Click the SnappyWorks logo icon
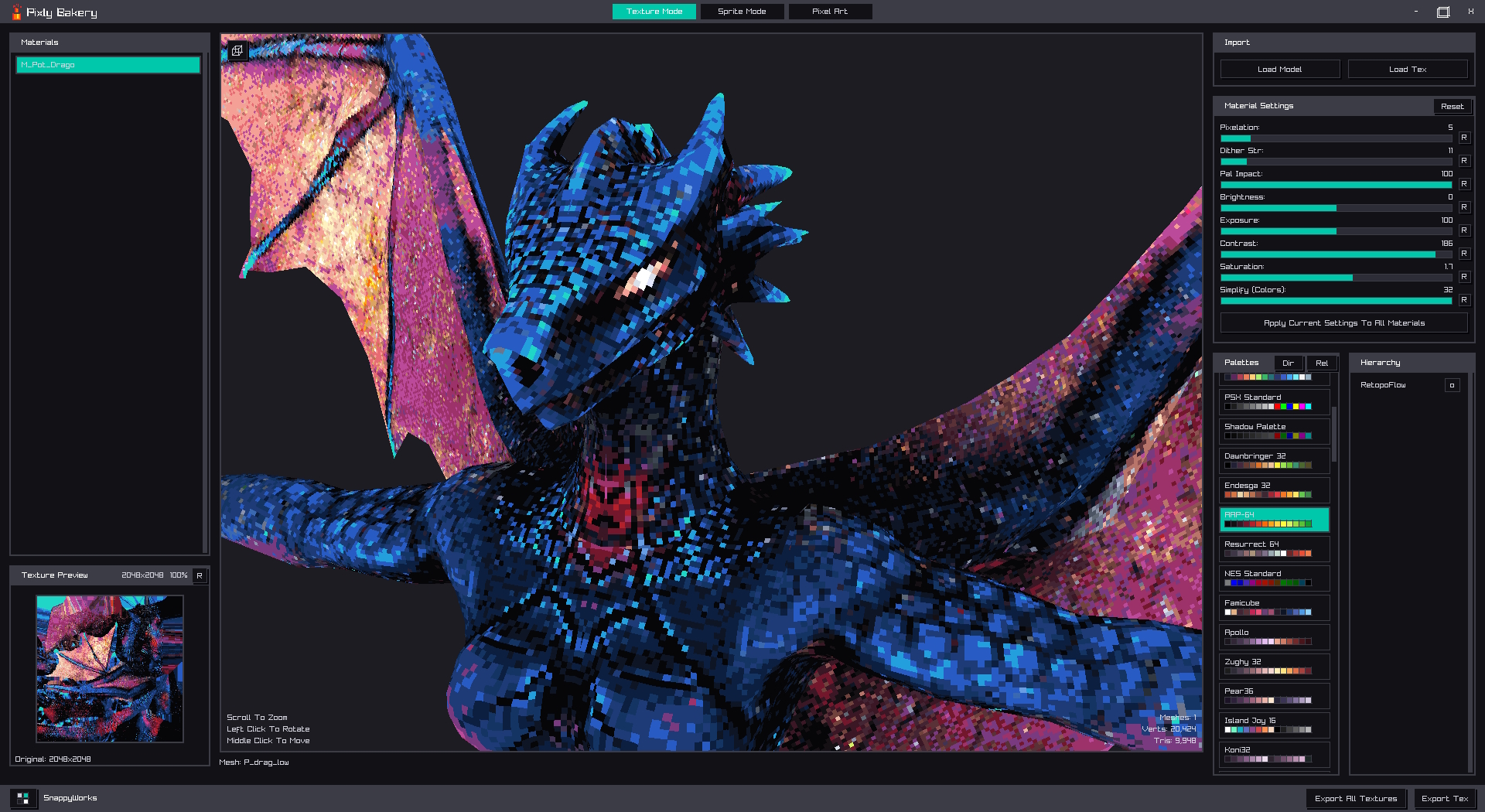The width and height of the screenshot is (1485, 812). 23,798
